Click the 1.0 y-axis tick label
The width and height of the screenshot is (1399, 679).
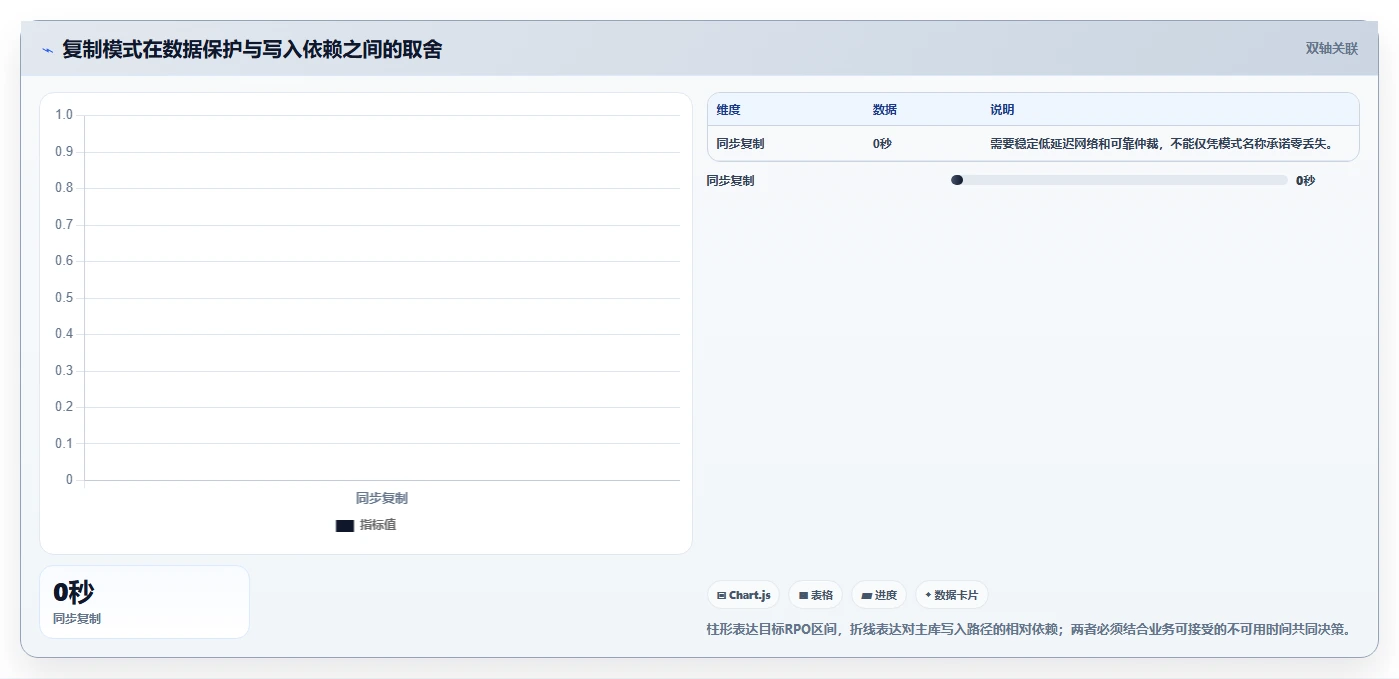coord(64,115)
